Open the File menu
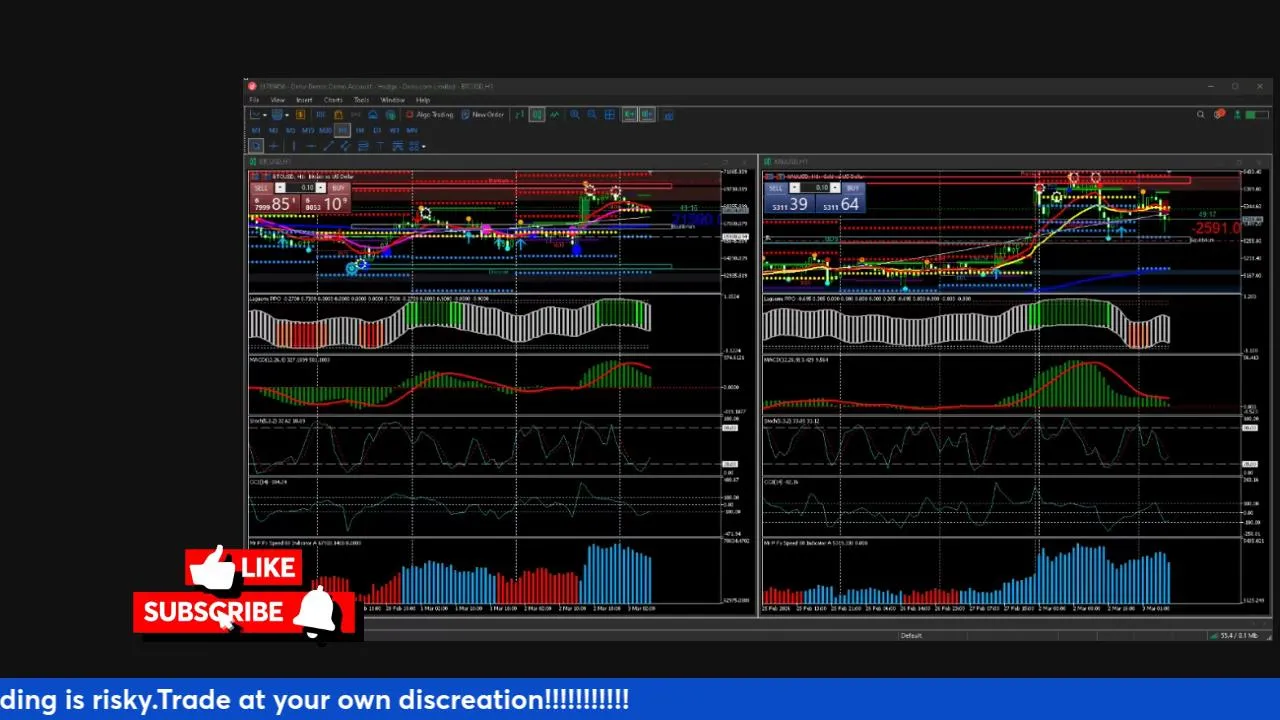This screenshot has height=720, width=1280. (254, 100)
